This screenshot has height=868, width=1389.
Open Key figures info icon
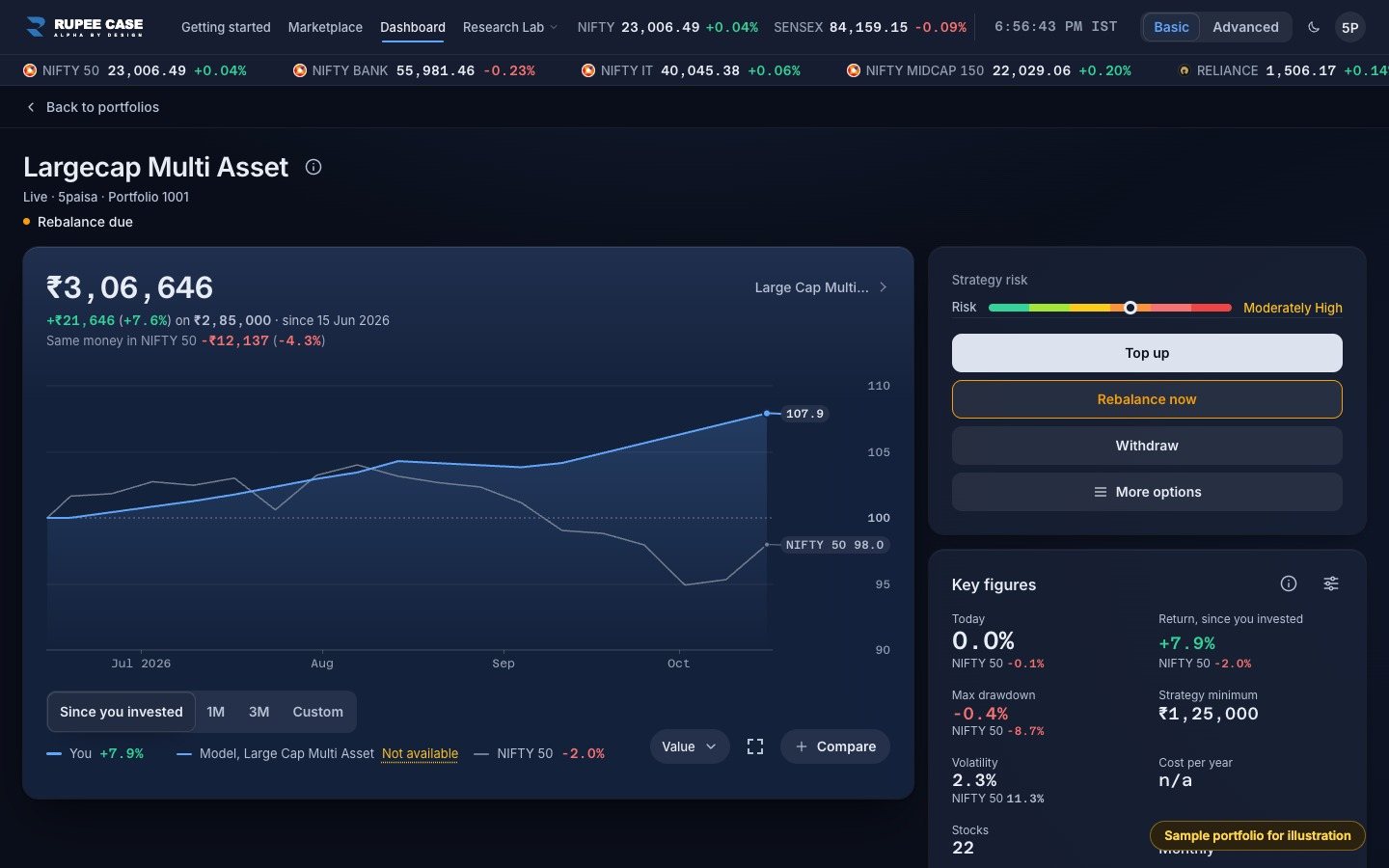[x=1289, y=583]
